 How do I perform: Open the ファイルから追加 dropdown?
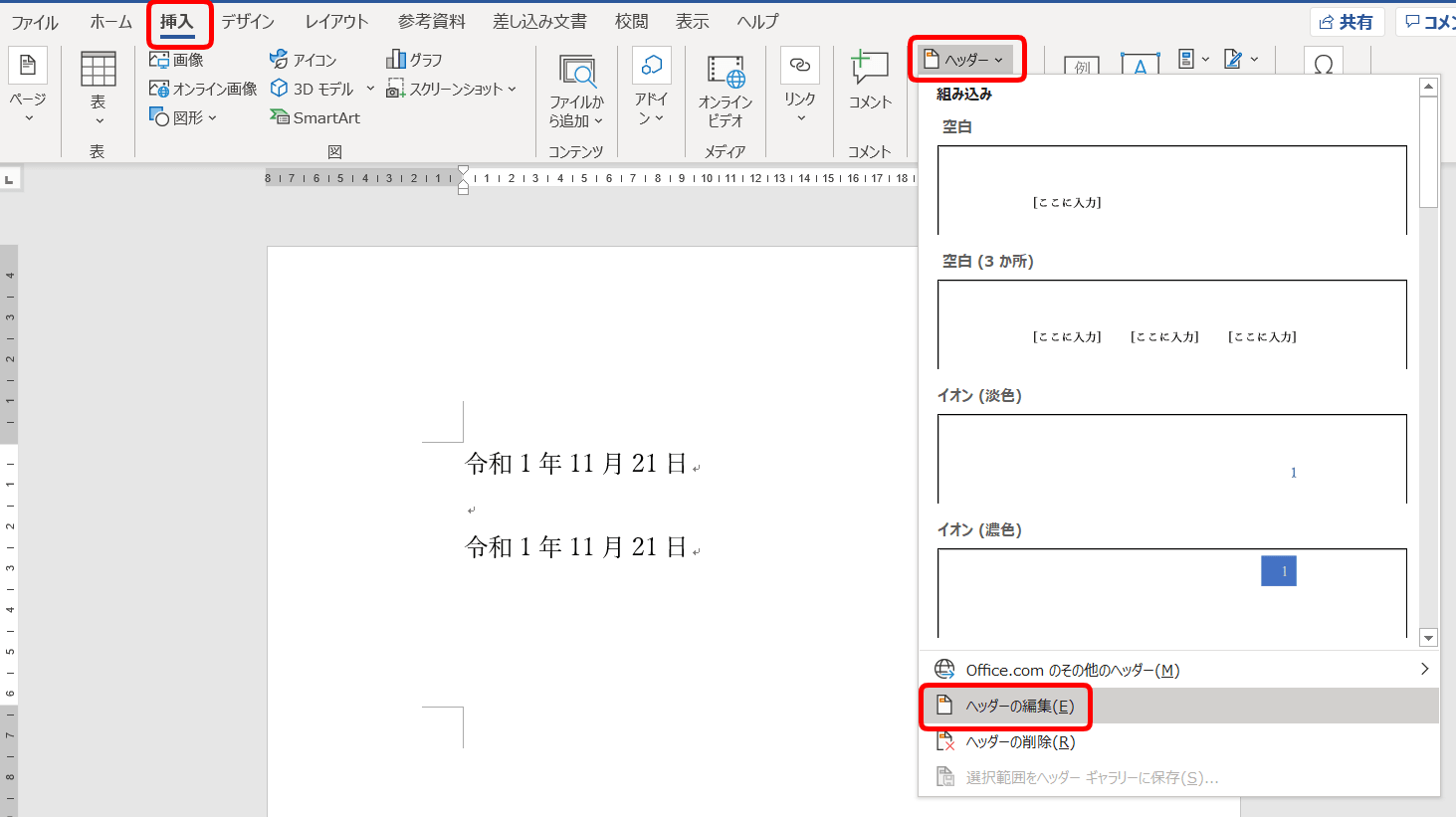pos(576,91)
